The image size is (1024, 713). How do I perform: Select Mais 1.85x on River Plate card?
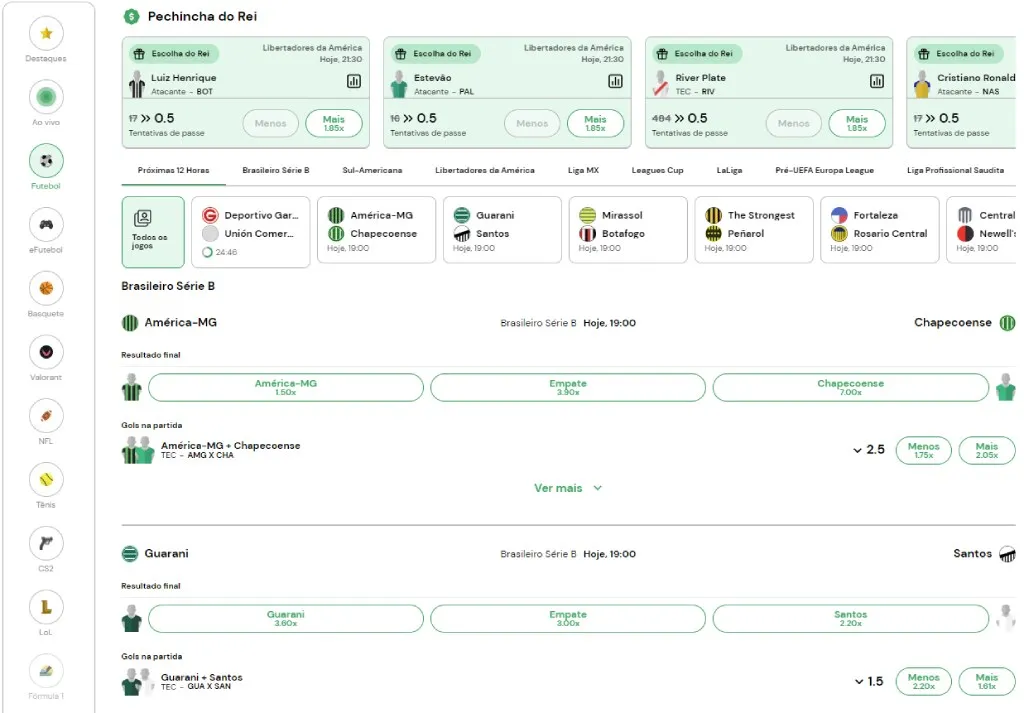click(x=857, y=123)
